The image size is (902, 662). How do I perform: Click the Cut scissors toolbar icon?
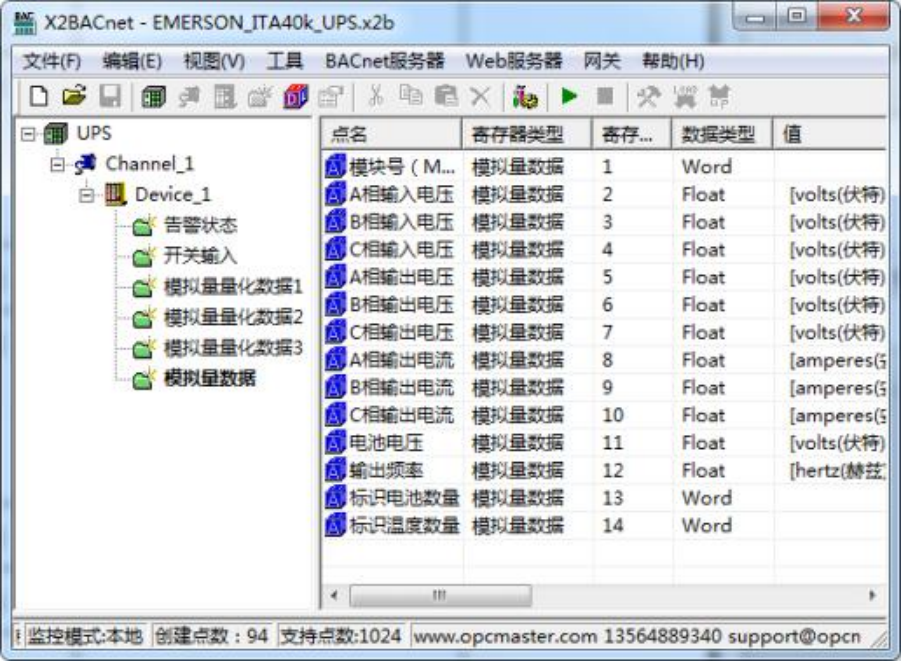[x=376, y=97]
